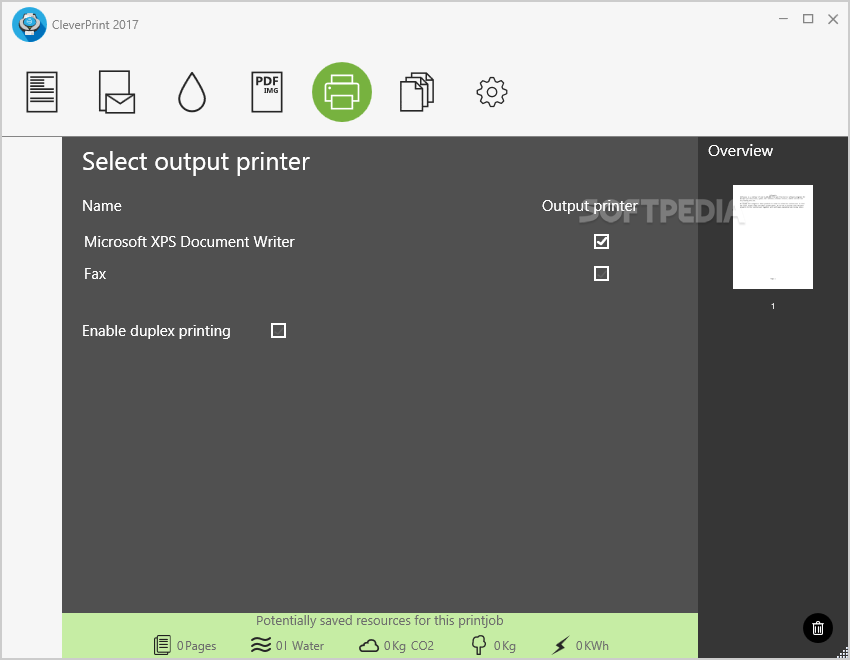Click Potentially saved resources for this printjob
Viewport: 850px width, 660px height.
[x=379, y=620]
